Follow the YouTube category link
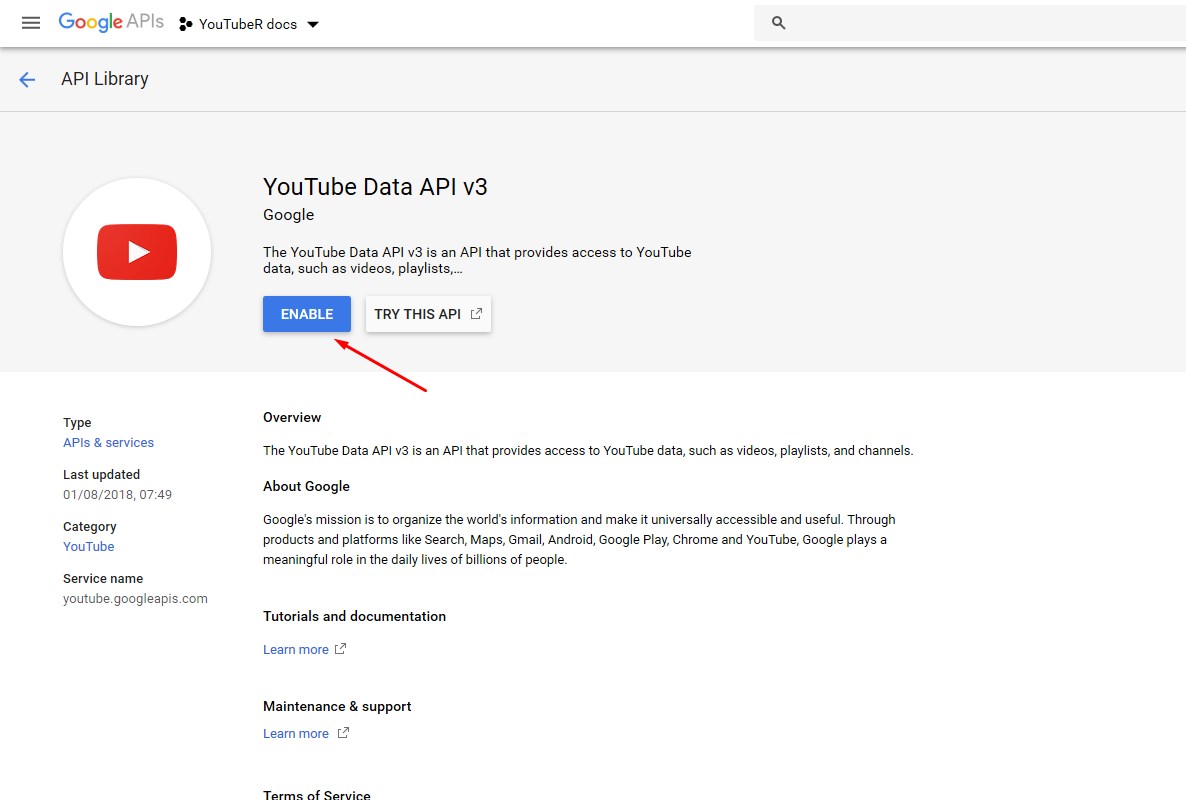1186x800 pixels. click(88, 547)
